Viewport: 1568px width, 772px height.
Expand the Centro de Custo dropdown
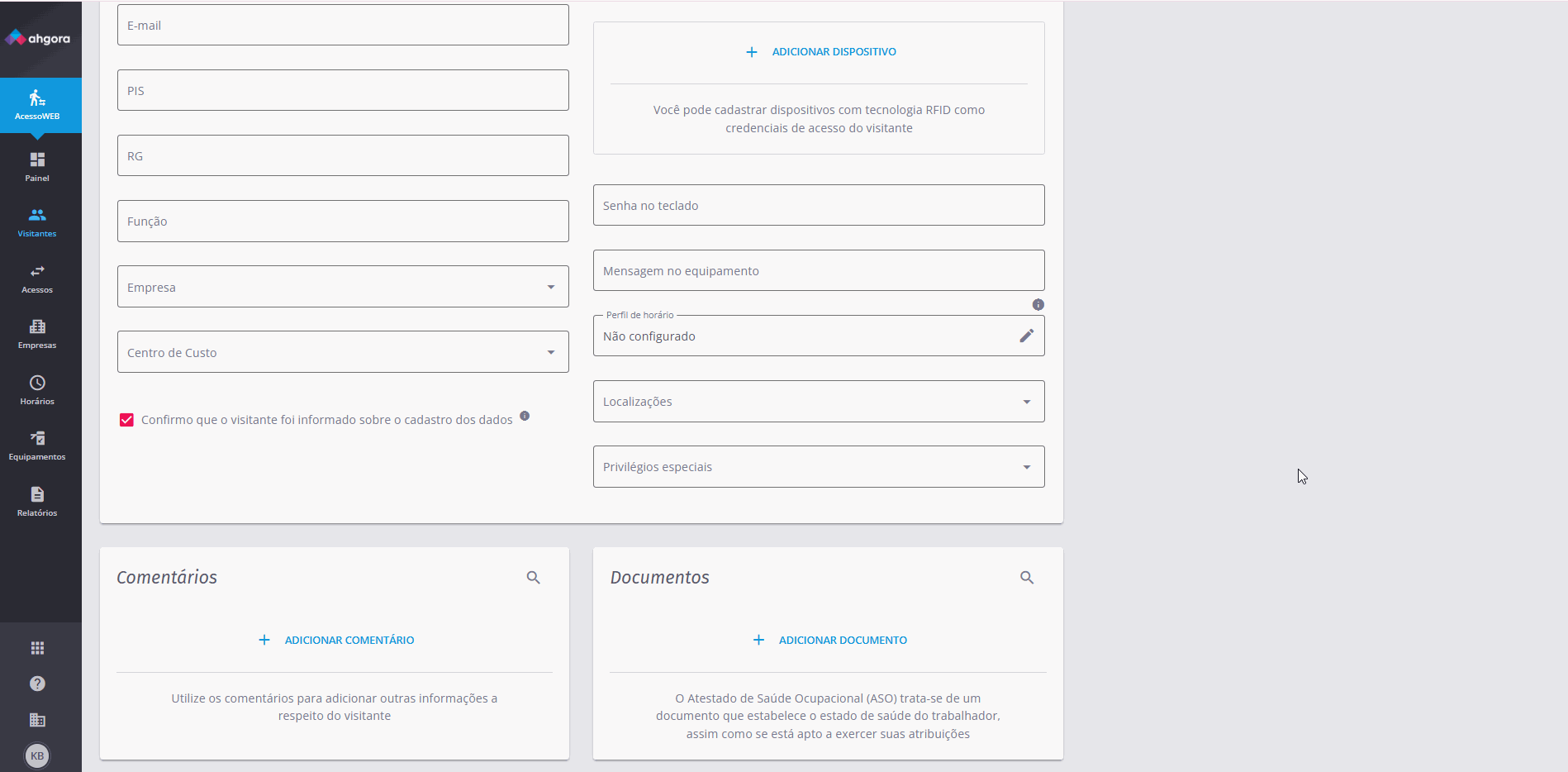343,351
